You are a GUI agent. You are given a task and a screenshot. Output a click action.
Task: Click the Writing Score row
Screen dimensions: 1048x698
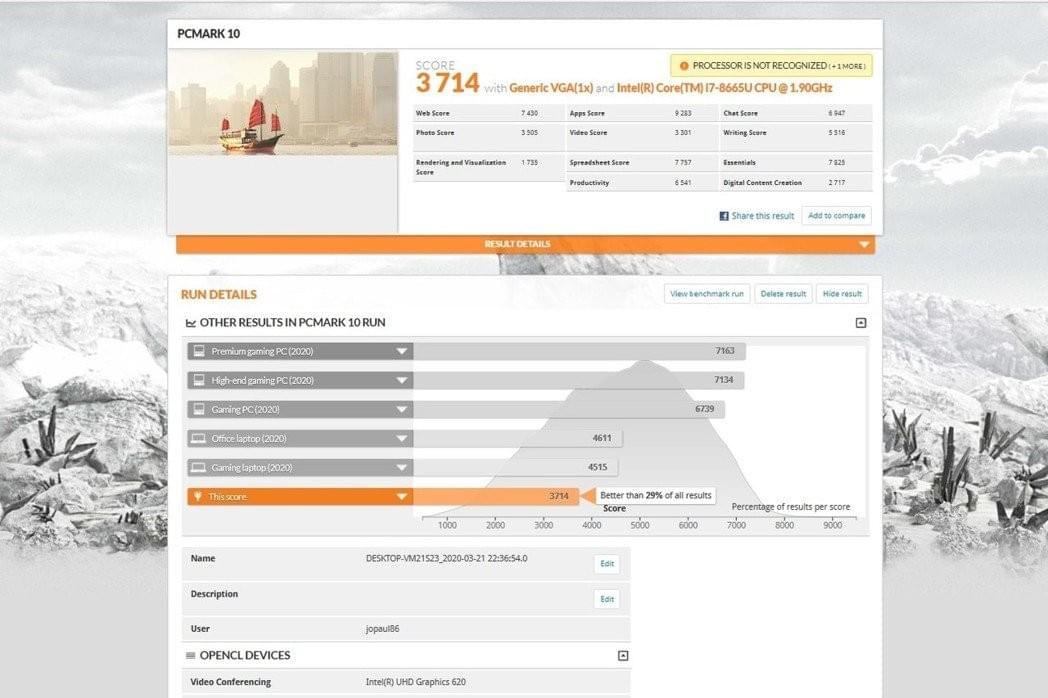[x=796, y=137]
